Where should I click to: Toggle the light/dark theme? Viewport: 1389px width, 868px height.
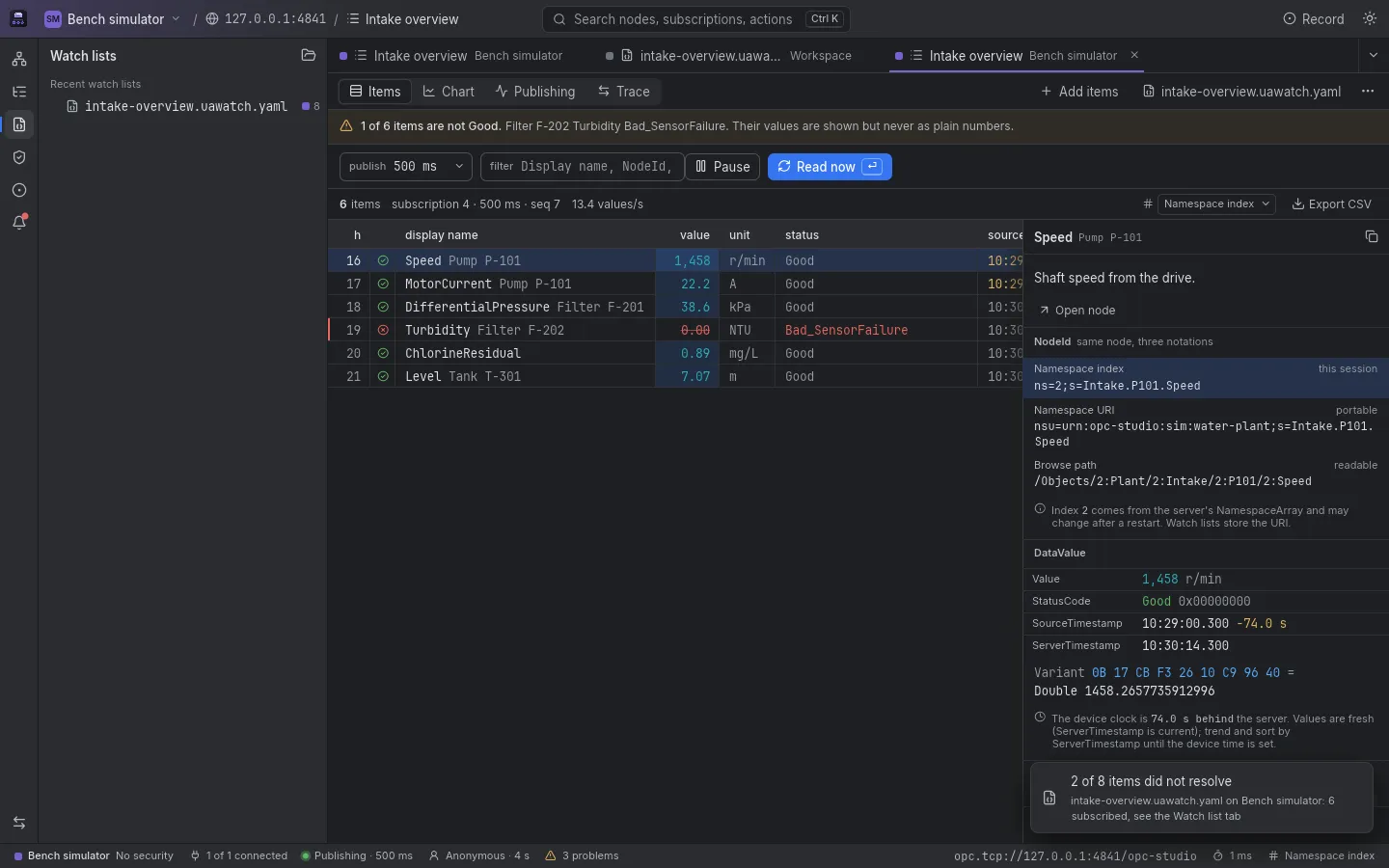pyautogui.click(x=1370, y=19)
